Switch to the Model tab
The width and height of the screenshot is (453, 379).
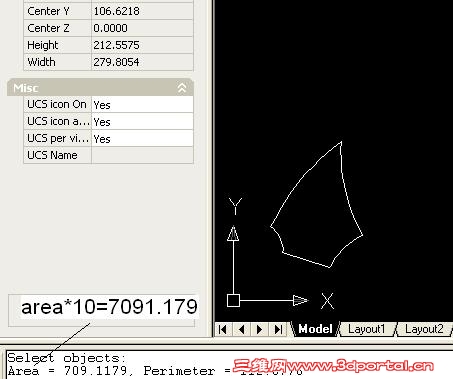[x=315, y=329]
